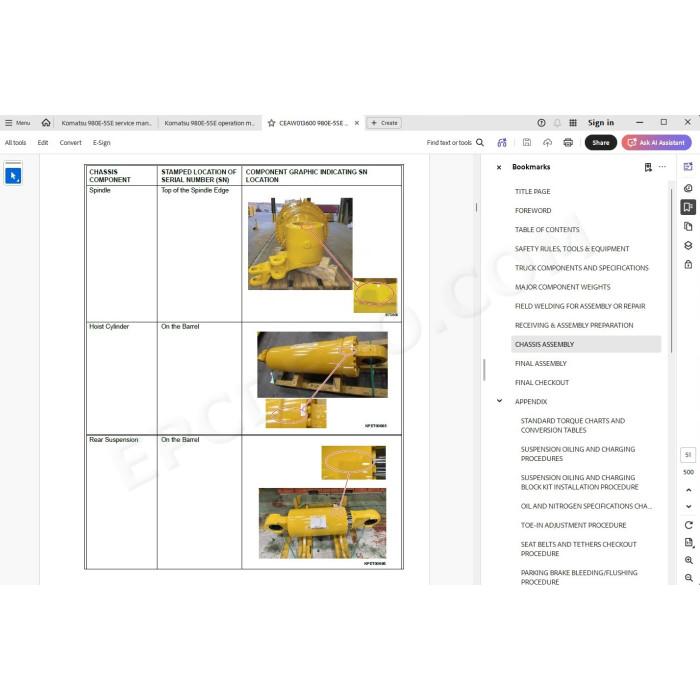Viewport: 700px width, 700px height.
Task: Zoom out with the magnifier minus icon
Action: (688, 578)
